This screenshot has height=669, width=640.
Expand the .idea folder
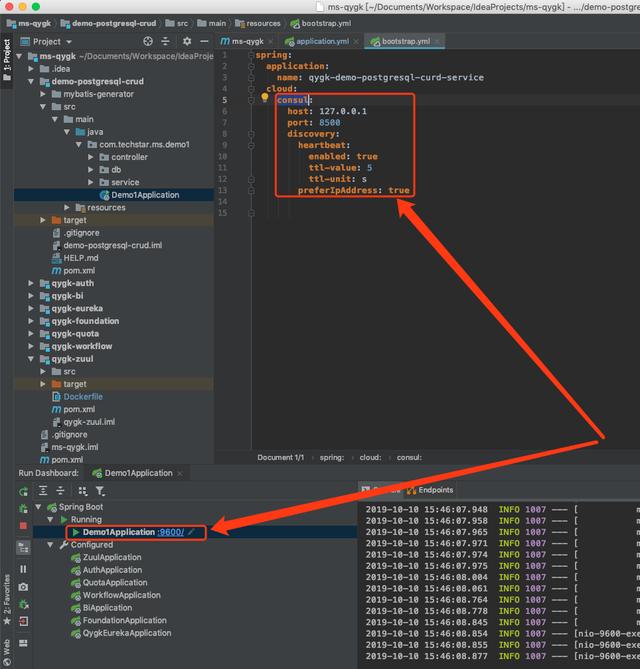pos(31,69)
